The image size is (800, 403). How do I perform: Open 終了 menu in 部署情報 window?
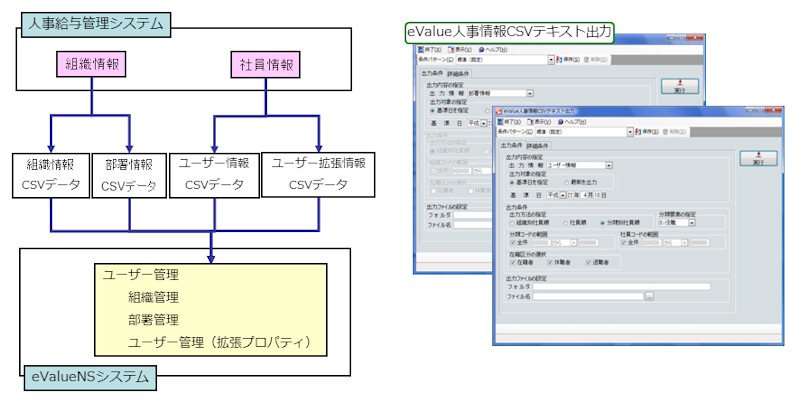[x=430, y=50]
